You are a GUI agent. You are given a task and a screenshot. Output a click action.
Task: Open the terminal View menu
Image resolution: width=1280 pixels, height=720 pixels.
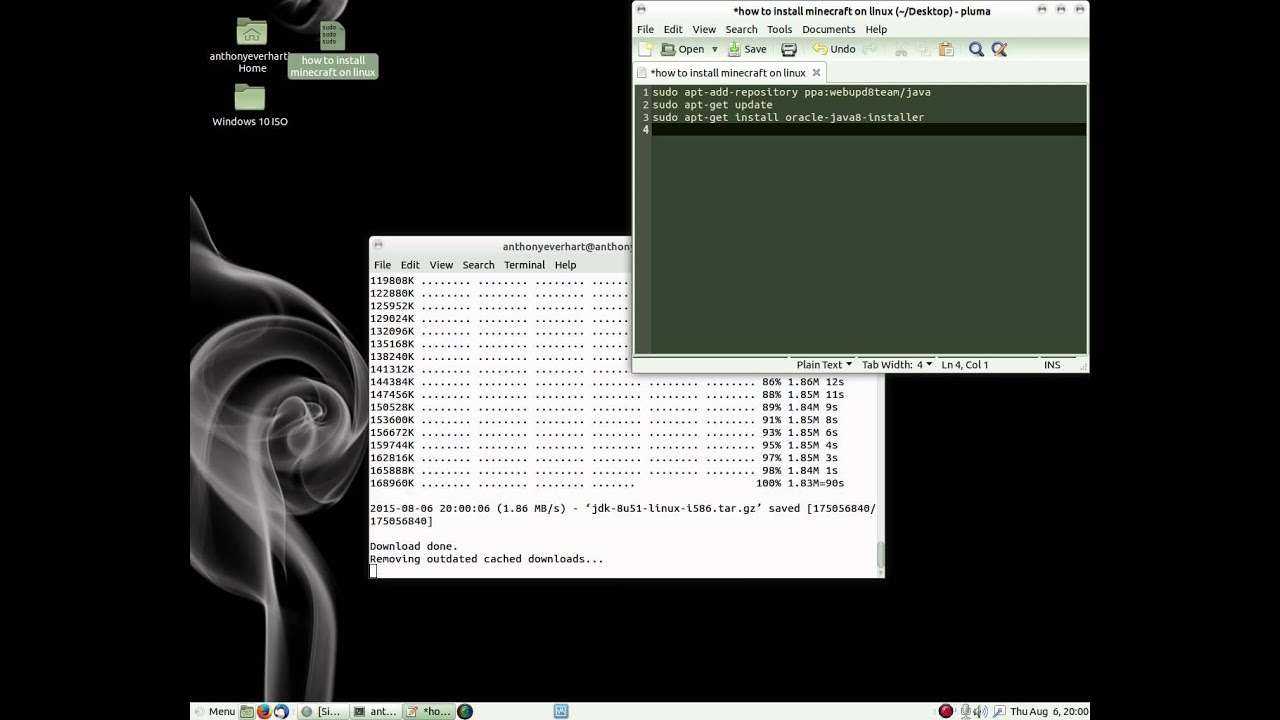click(x=441, y=265)
